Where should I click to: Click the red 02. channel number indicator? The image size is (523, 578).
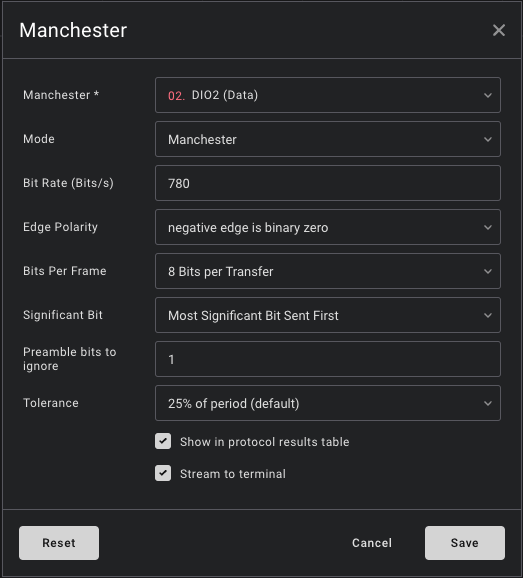tap(176, 96)
